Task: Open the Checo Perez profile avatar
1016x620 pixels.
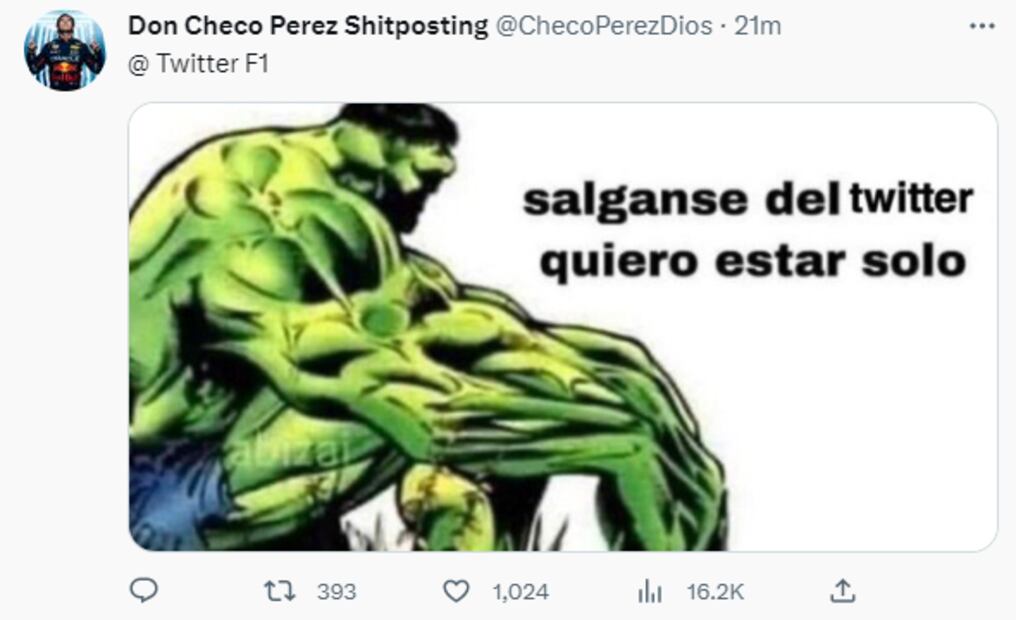Action: pos(65,51)
